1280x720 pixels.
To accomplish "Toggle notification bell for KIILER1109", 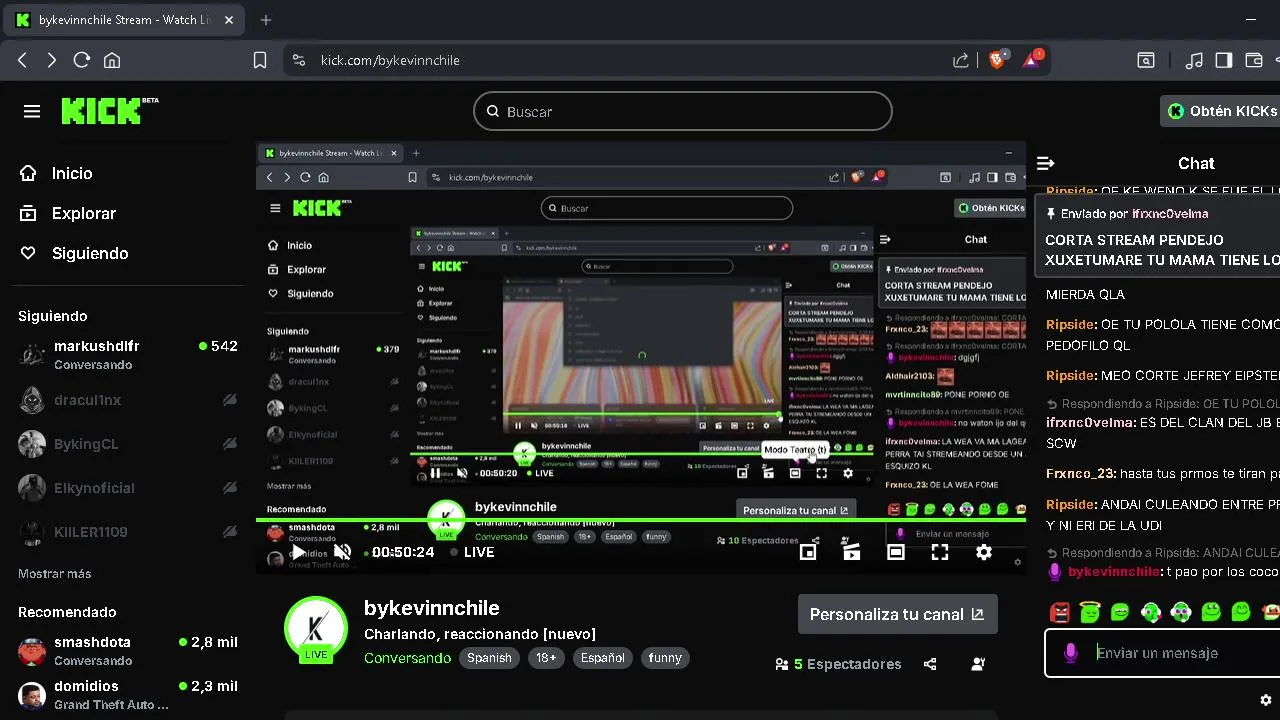I will tap(230, 532).
